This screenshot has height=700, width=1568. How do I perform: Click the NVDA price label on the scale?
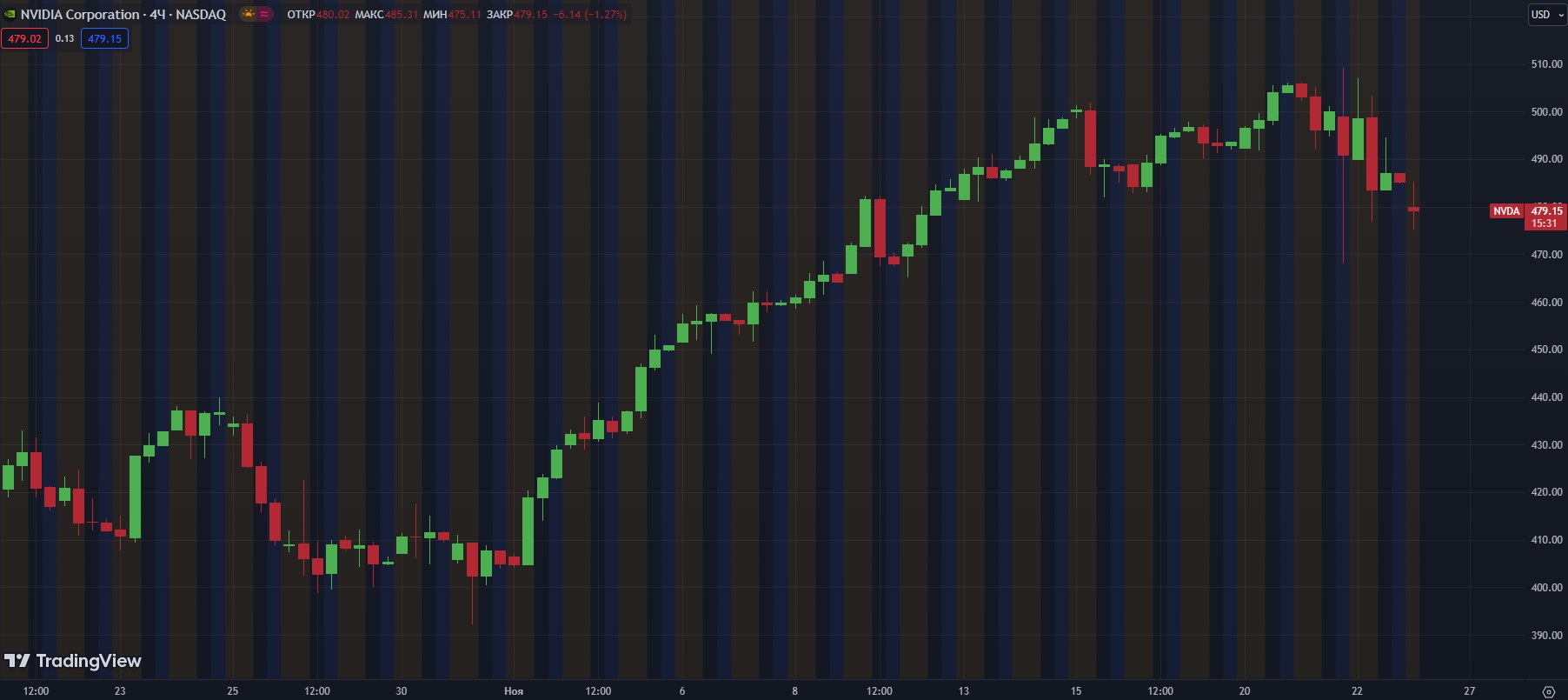[x=1507, y=211]
